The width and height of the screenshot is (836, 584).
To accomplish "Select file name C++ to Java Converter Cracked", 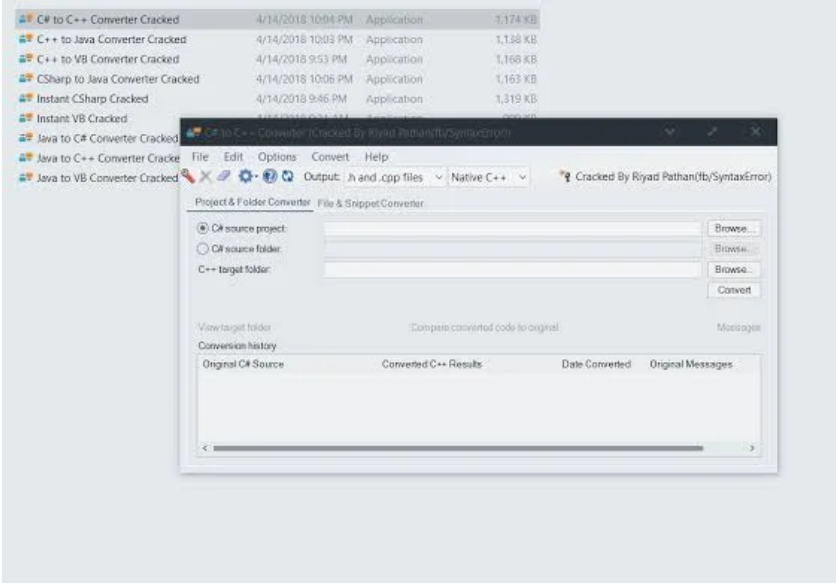I will click(x=111, y=39).
